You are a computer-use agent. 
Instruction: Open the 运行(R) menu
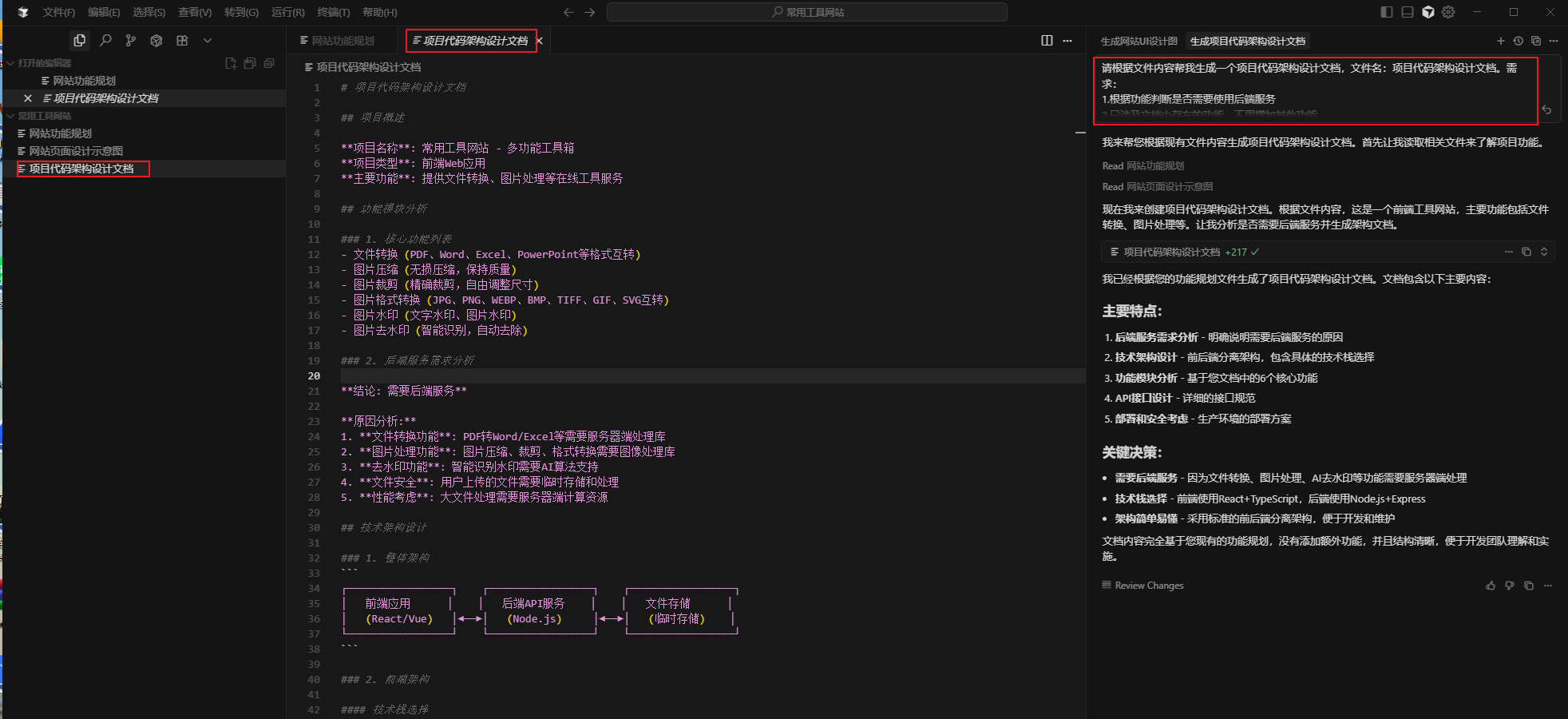[288, 12]
